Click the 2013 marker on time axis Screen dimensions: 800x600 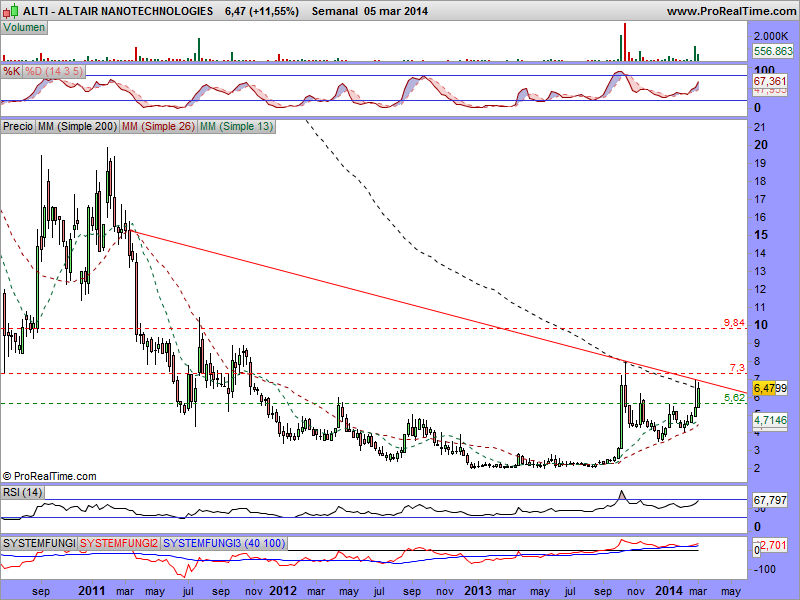tap(478, 591)
